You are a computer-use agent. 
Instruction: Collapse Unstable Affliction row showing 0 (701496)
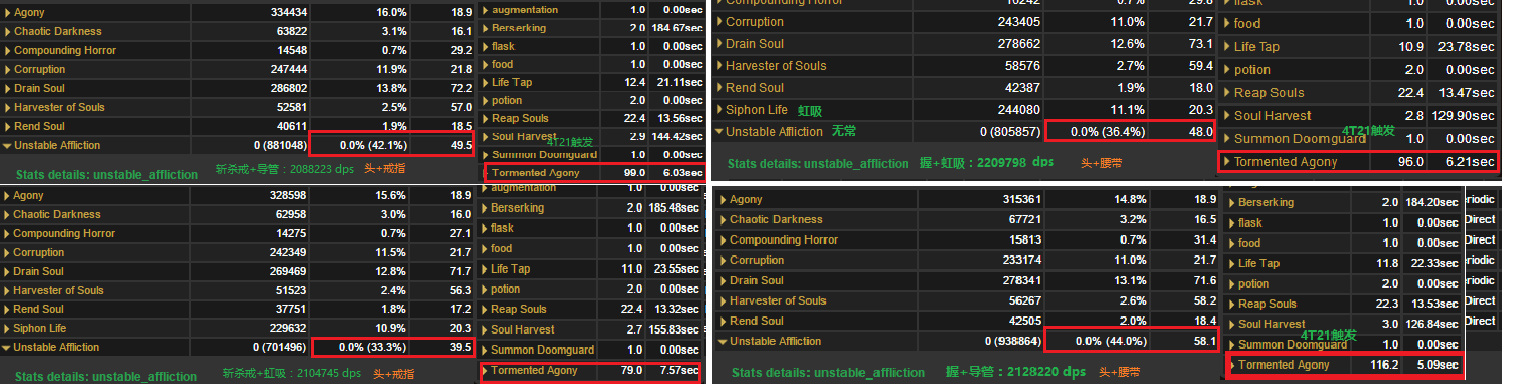tap(7, 347)
